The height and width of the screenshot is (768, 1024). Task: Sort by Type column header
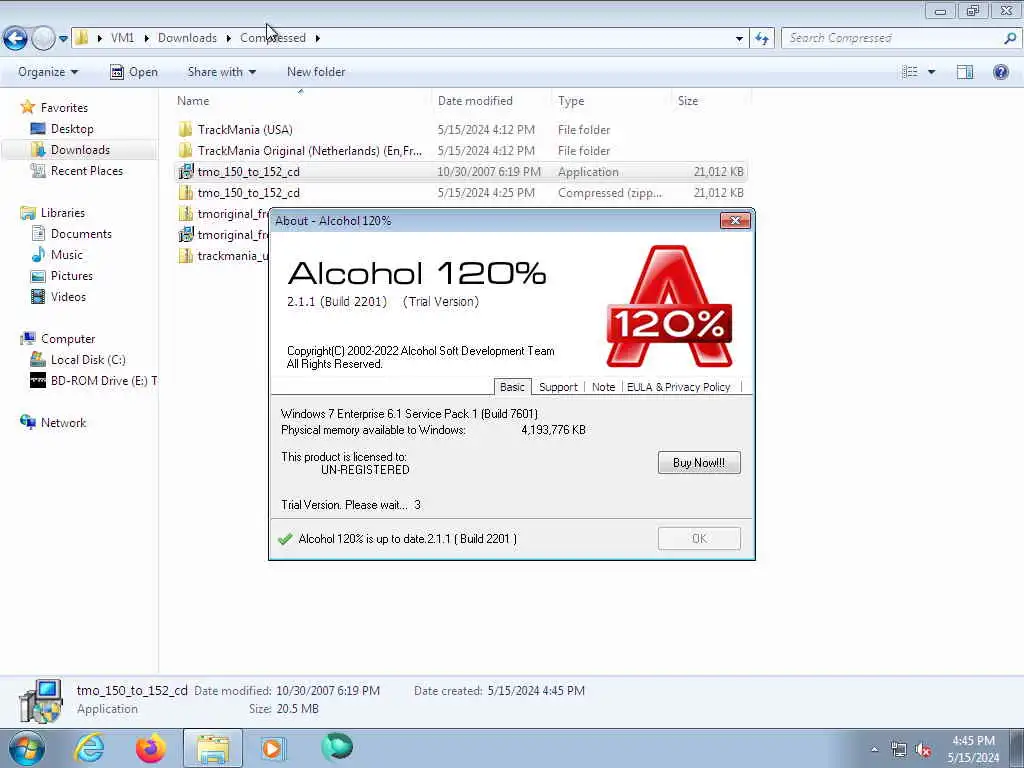[x=571, y=101]
